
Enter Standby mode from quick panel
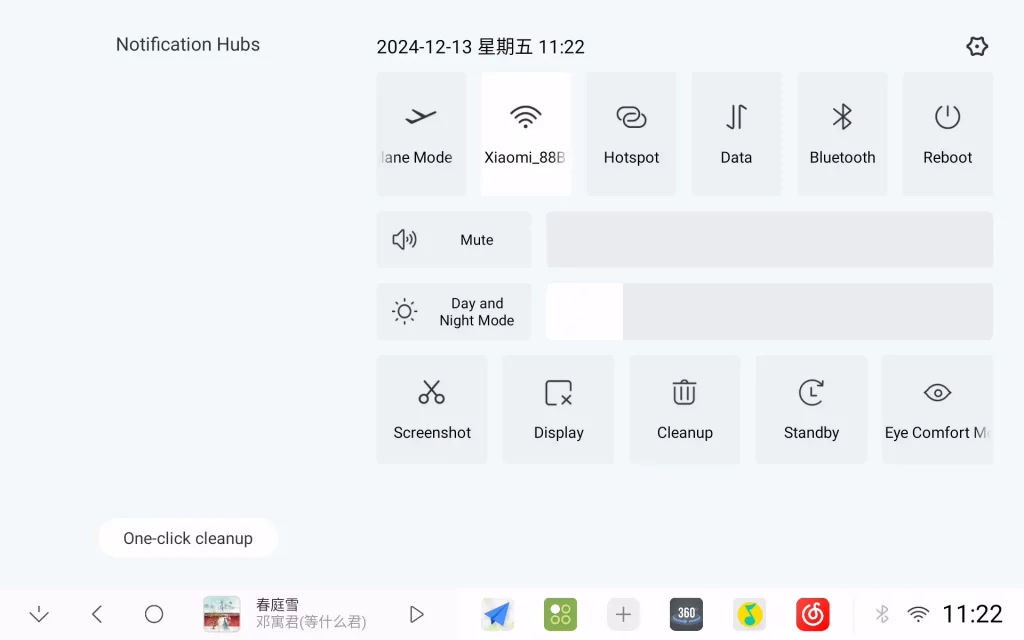811,409
